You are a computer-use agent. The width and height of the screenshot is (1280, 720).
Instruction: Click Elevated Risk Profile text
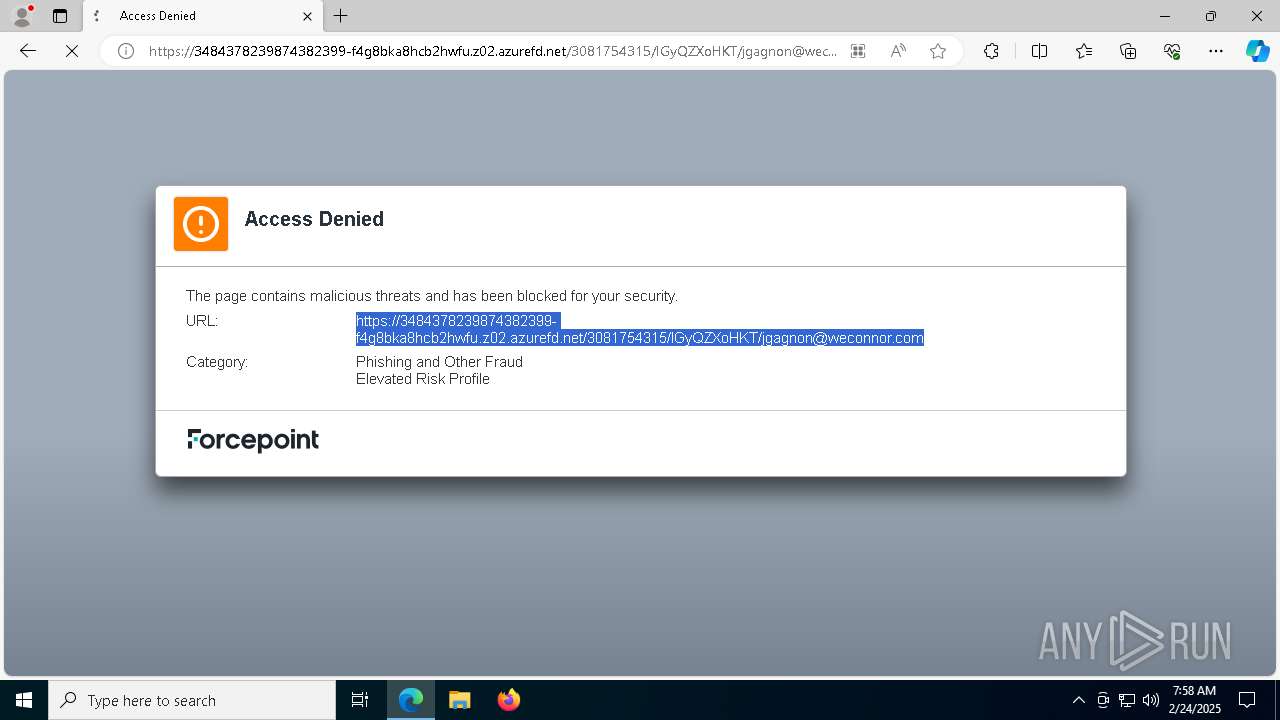tap(423, 379)
